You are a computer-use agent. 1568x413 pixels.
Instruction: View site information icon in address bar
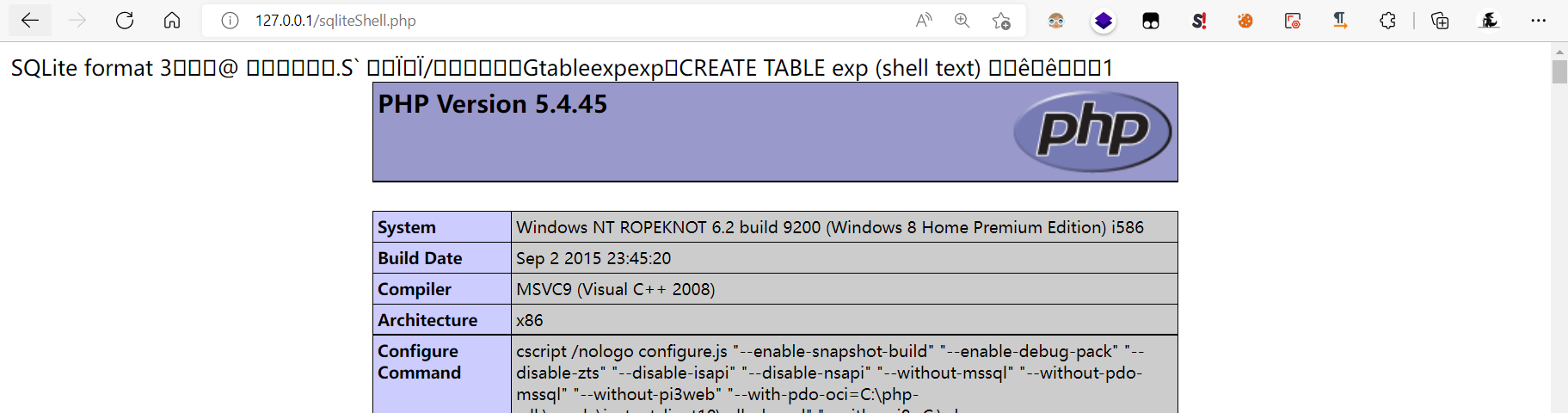tap(230, 21)
